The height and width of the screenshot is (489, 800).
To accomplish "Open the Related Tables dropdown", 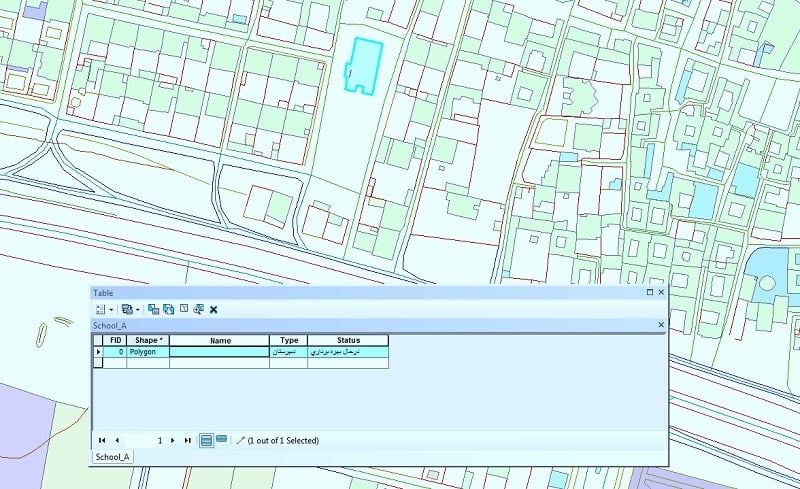I will pyautogui.click(x=128, y=310).
